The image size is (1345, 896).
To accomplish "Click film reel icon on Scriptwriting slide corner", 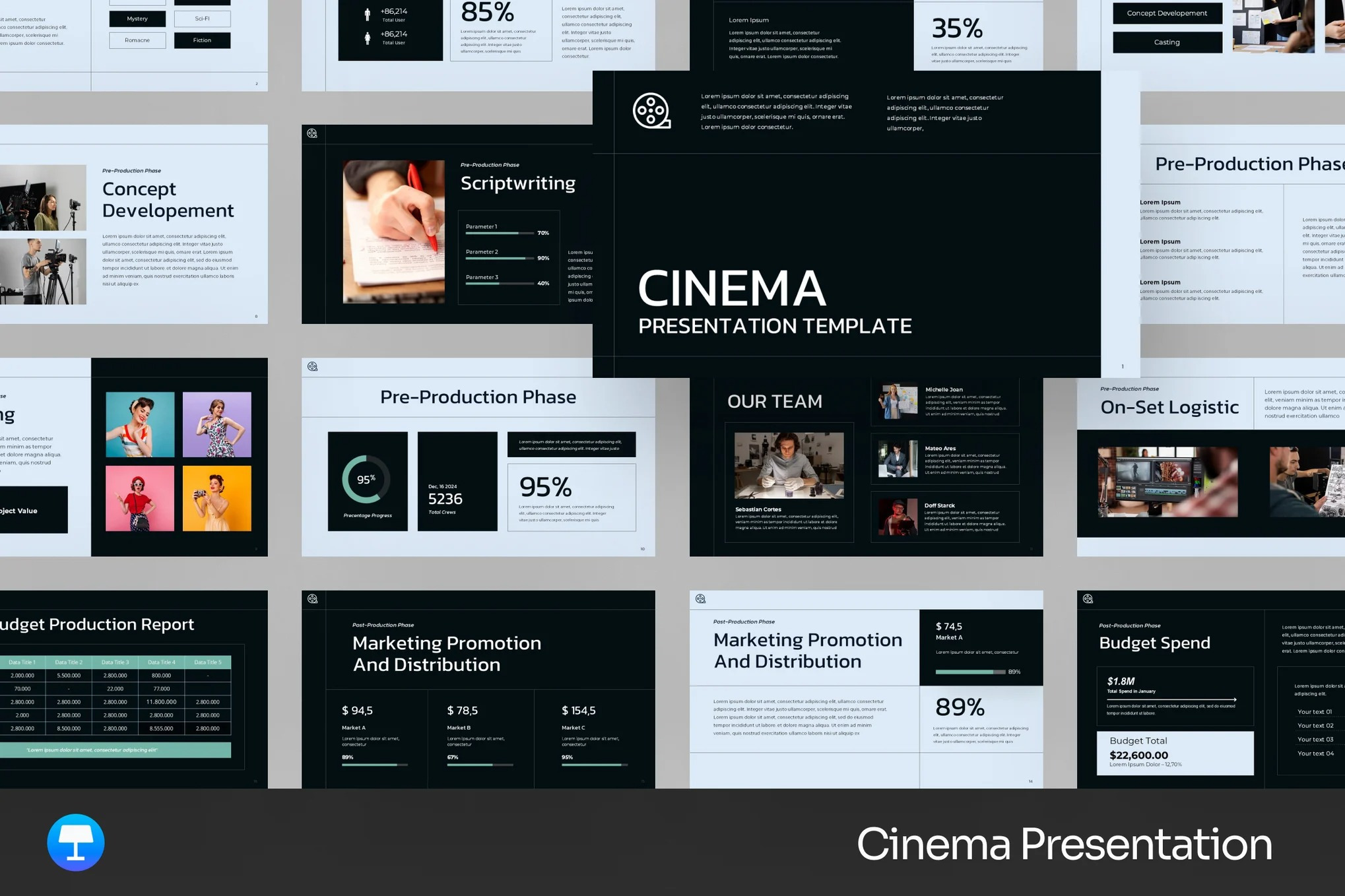I will click(x=312, y=134).
